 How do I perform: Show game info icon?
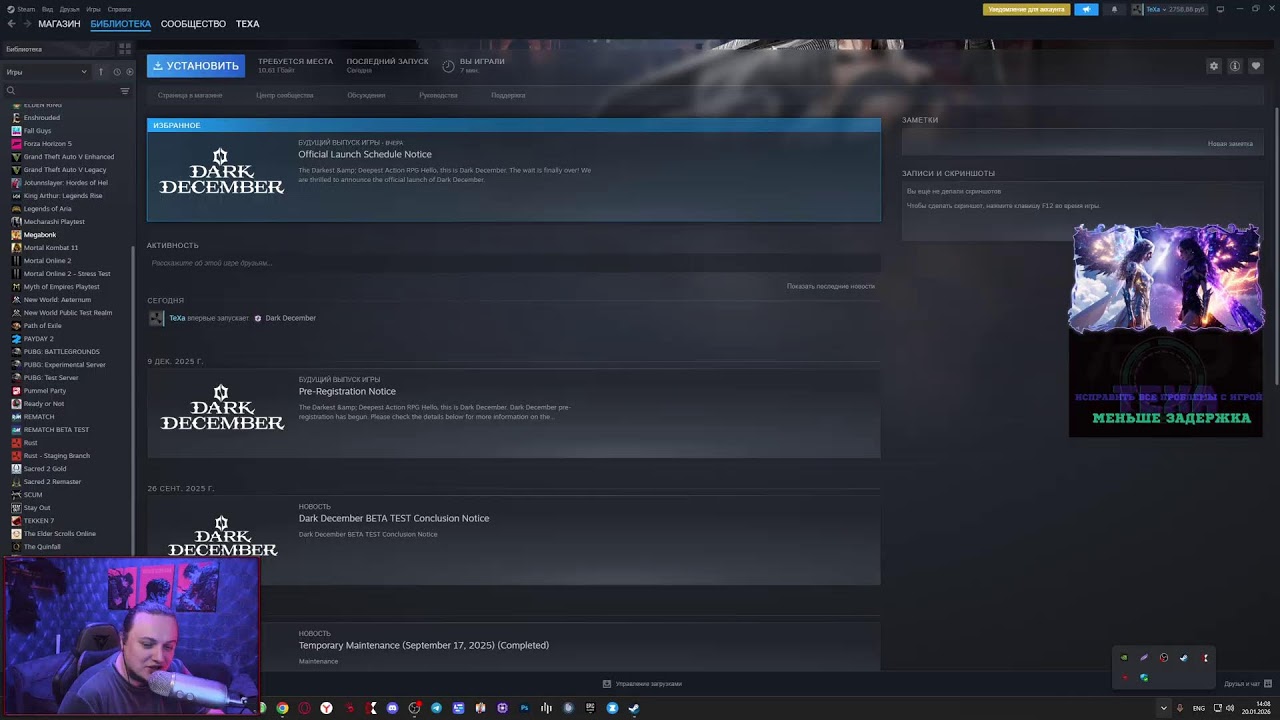click(x=1235, y=66)
